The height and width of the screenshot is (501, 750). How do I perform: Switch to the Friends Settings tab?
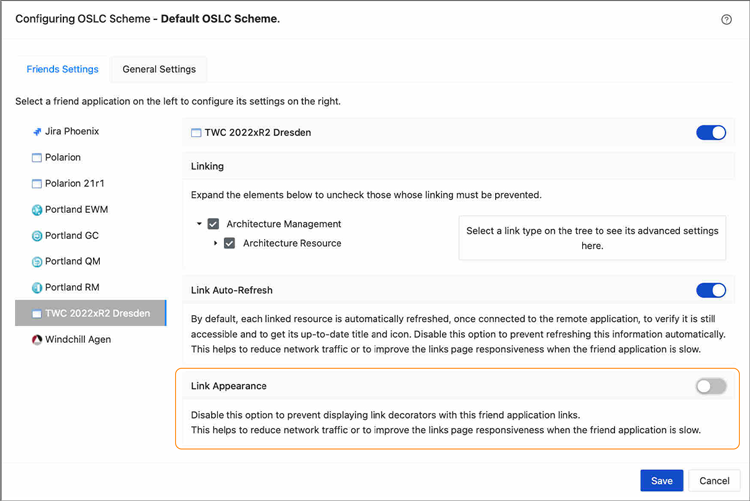63,69
